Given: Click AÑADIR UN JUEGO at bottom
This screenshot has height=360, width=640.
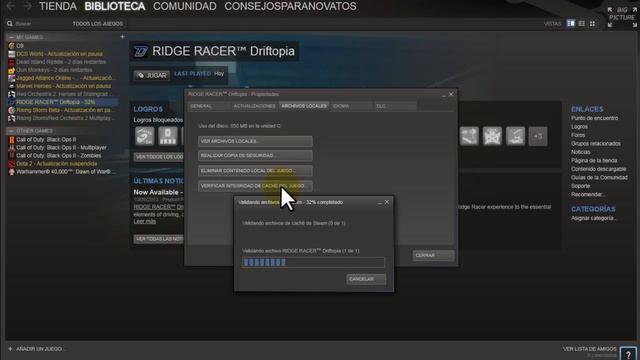Looking at the screenshot, I should (40, 349).
